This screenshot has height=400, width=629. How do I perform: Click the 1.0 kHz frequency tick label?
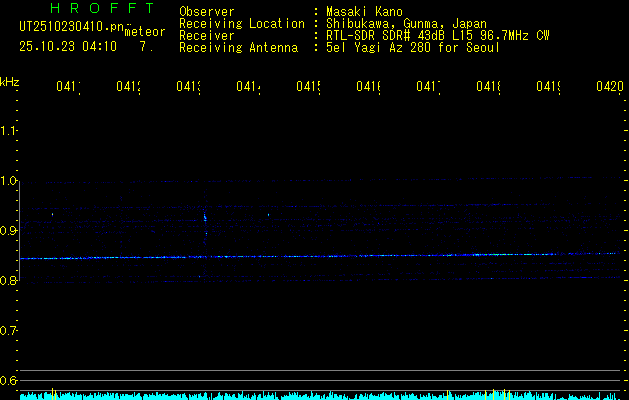point(9,180)
